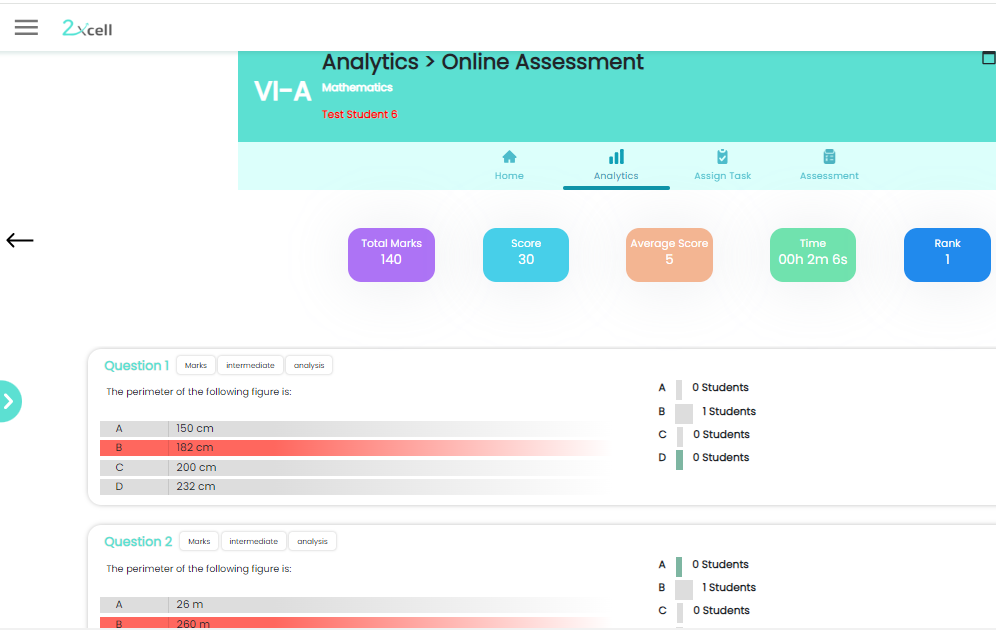Click the Assessment icon
The image size is (996, 630).
pos(829,157)
